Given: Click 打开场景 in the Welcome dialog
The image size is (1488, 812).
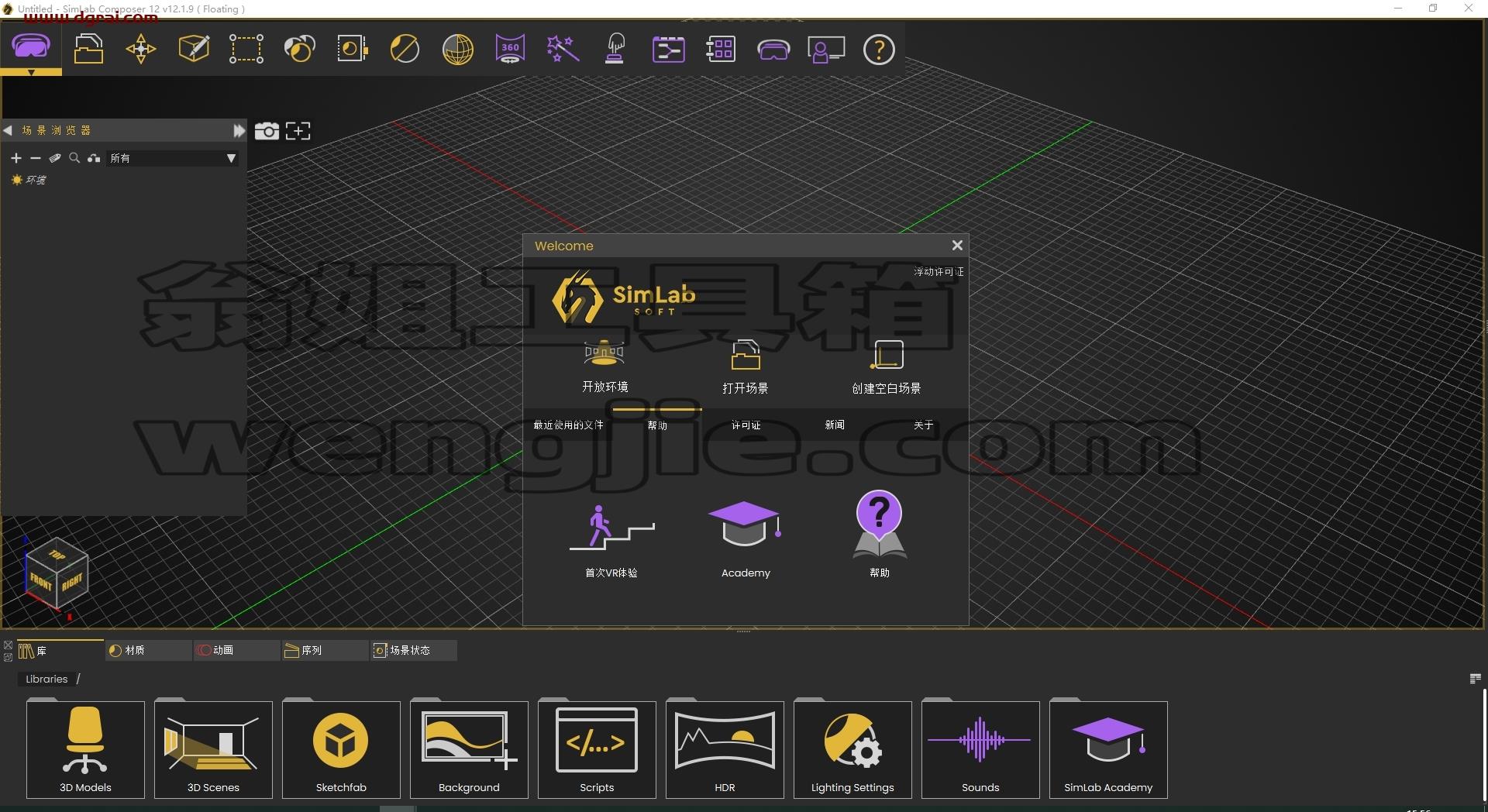Looking at the screenshot, I should (x=746, y=366).
